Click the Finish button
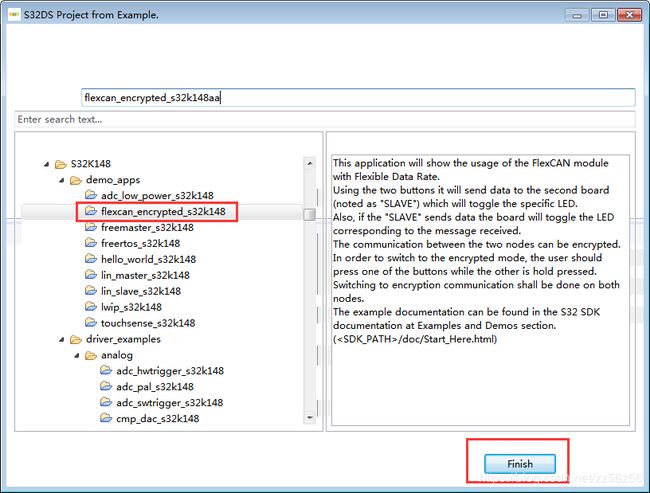650x493 pixels. click(520, 464)
